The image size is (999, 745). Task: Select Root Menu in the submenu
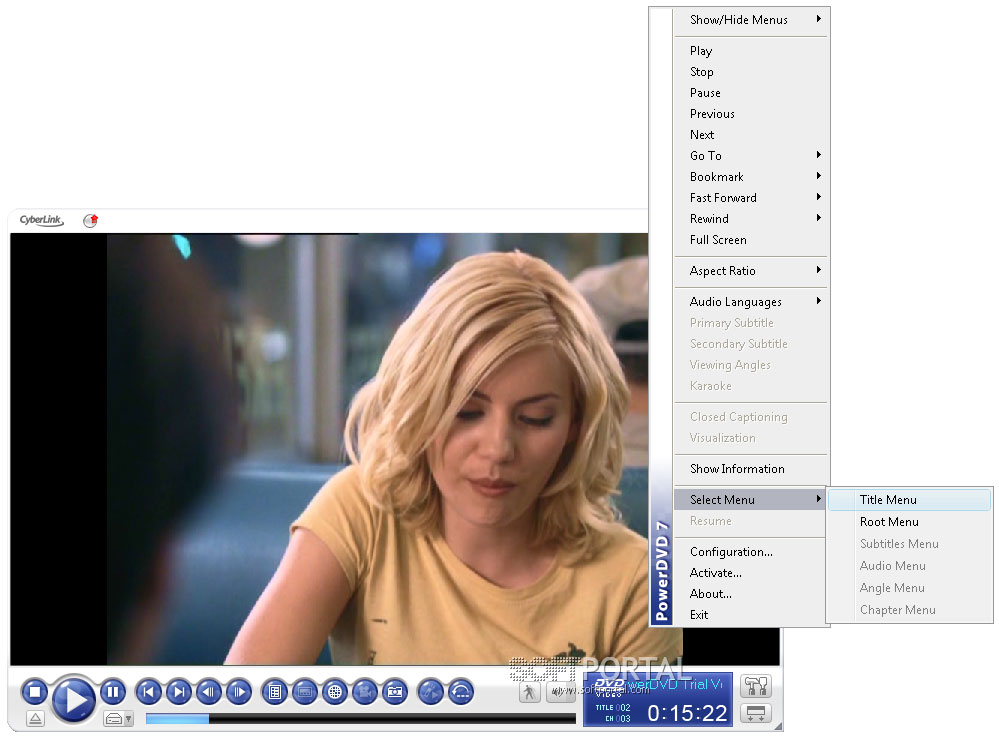tap(910, 522)
